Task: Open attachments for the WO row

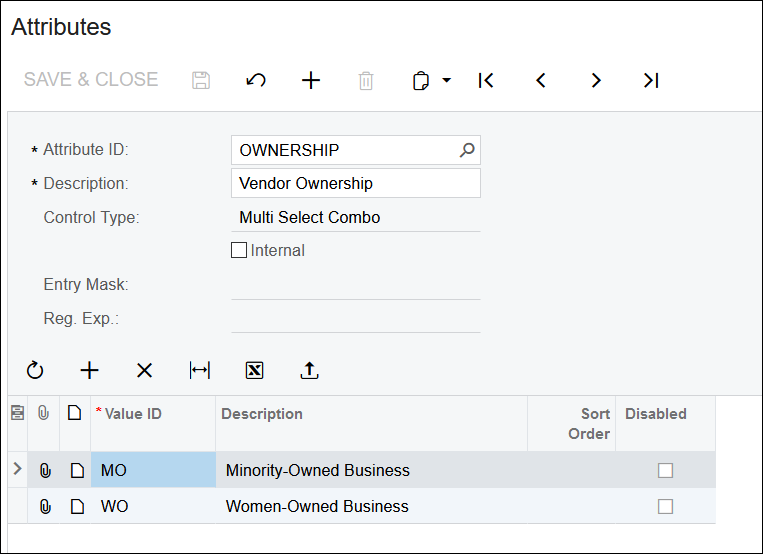Action: 45,506
